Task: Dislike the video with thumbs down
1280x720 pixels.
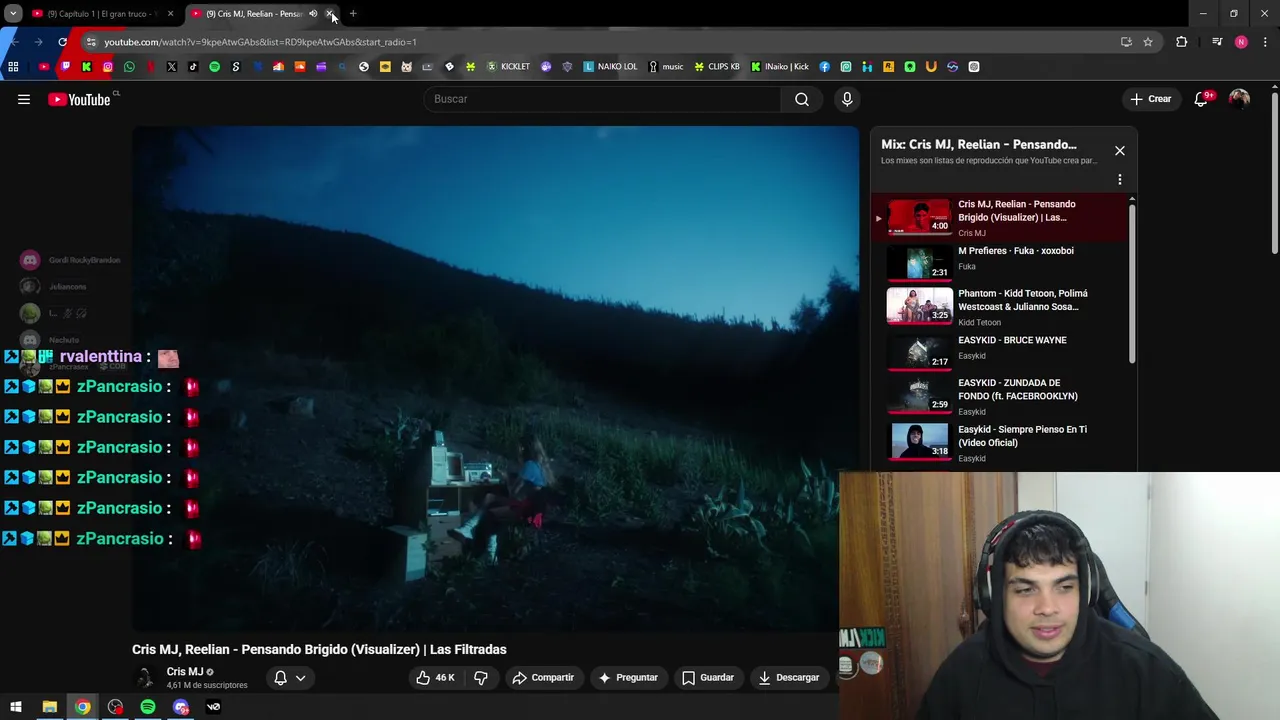Action: (481, 678)
